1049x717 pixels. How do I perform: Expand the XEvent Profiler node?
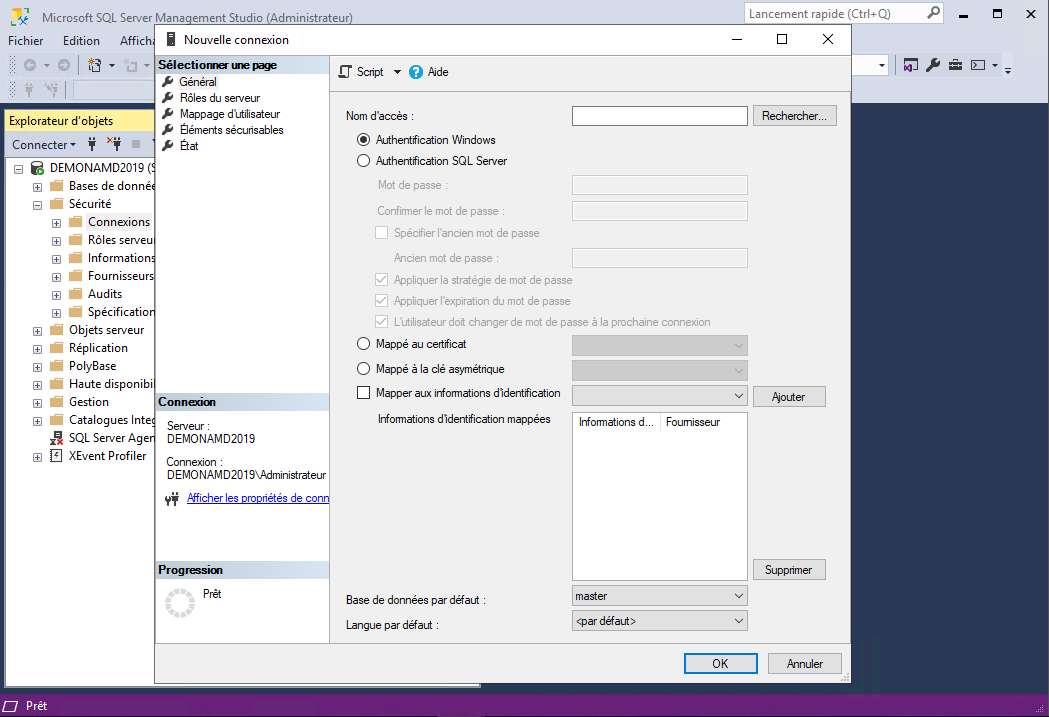(37, 457)
